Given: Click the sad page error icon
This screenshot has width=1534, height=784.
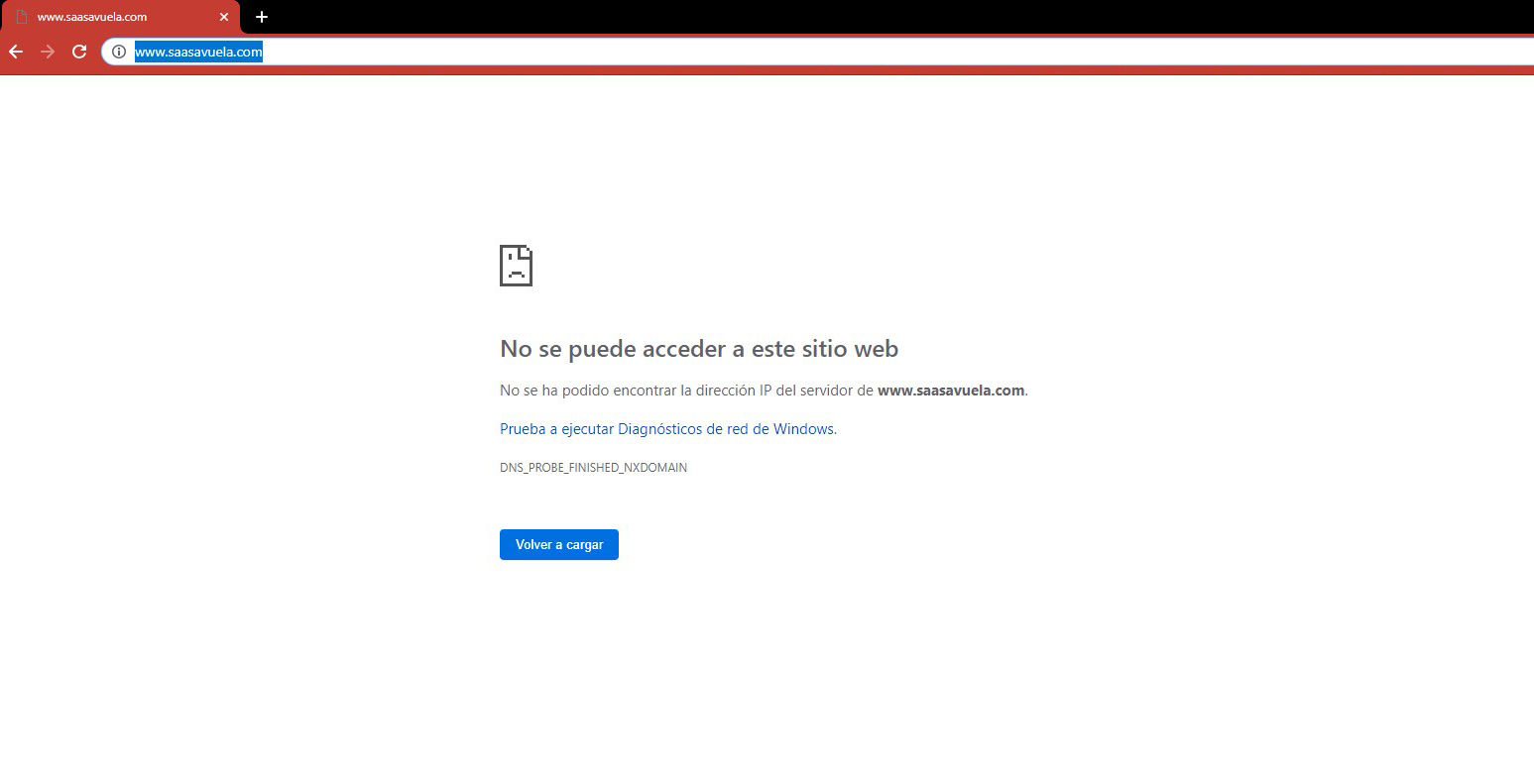Looking at the screenshot, I should tap(516, 266).
